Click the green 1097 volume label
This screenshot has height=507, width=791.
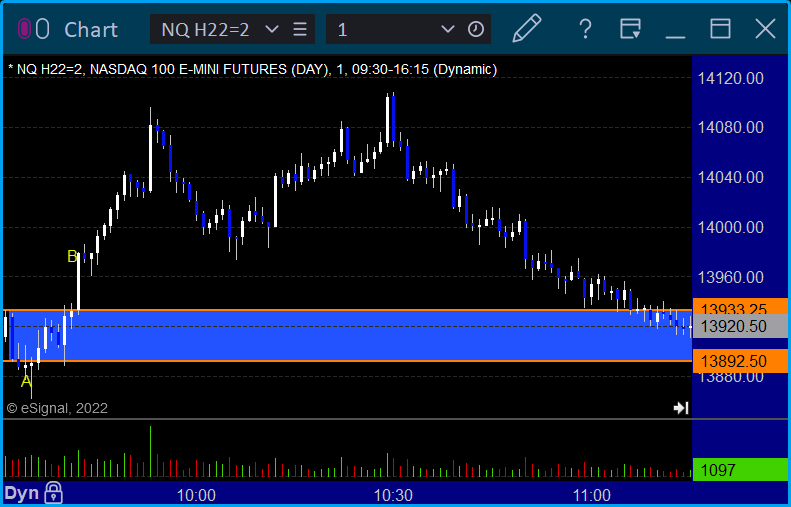click(740, 470)
